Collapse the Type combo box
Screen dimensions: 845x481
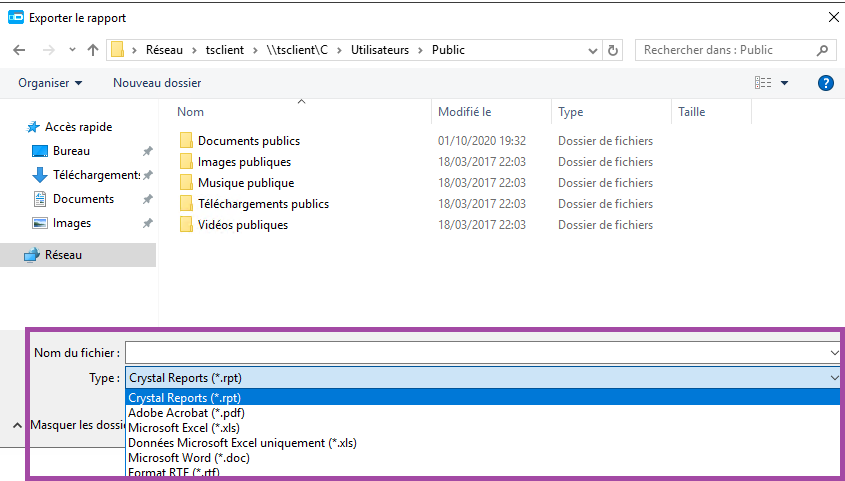[x=835, y=378]
